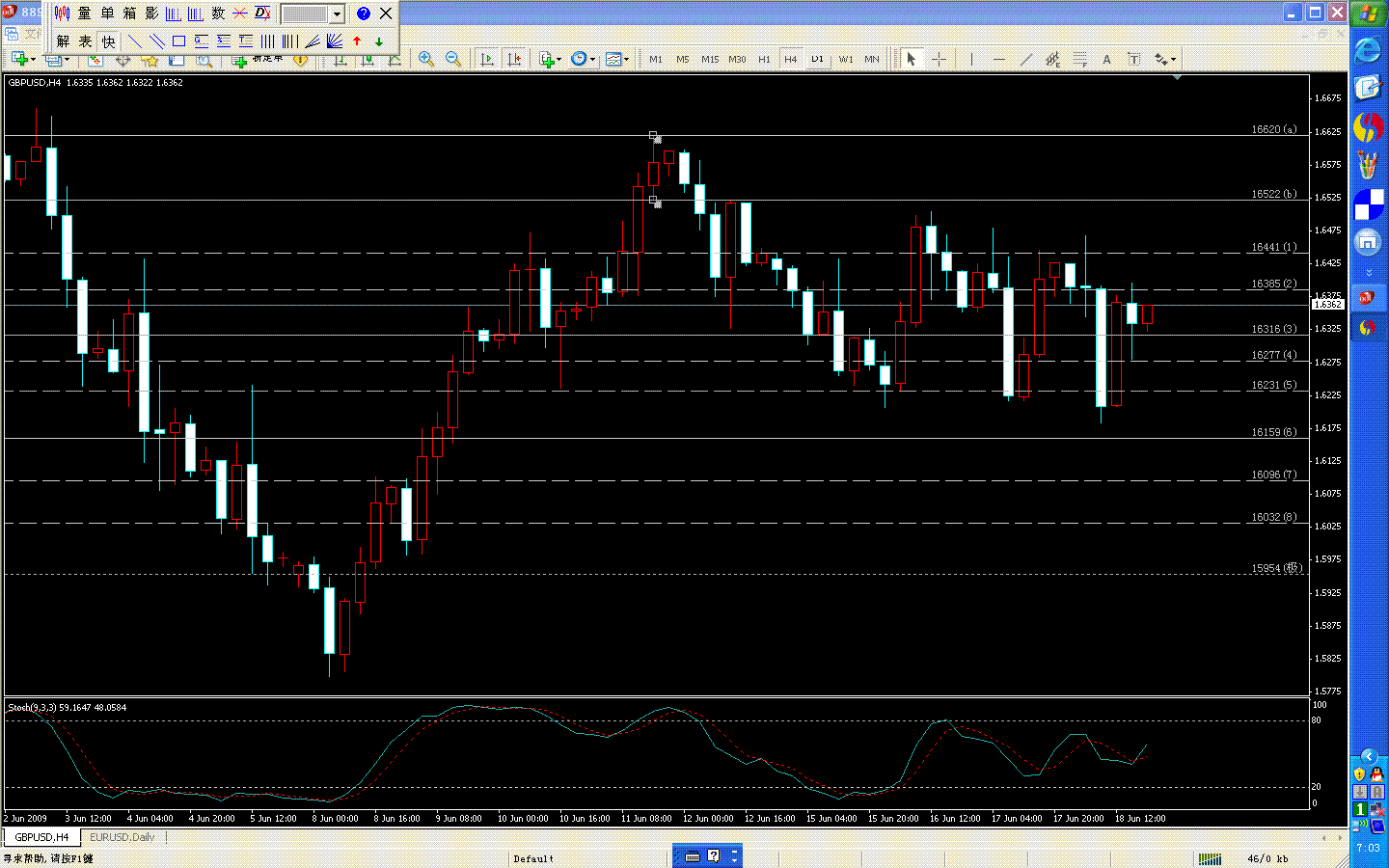Zoom in on the chart
Image resolution: width=1389 pixels, height=868 pixels.
coord(426,59)
